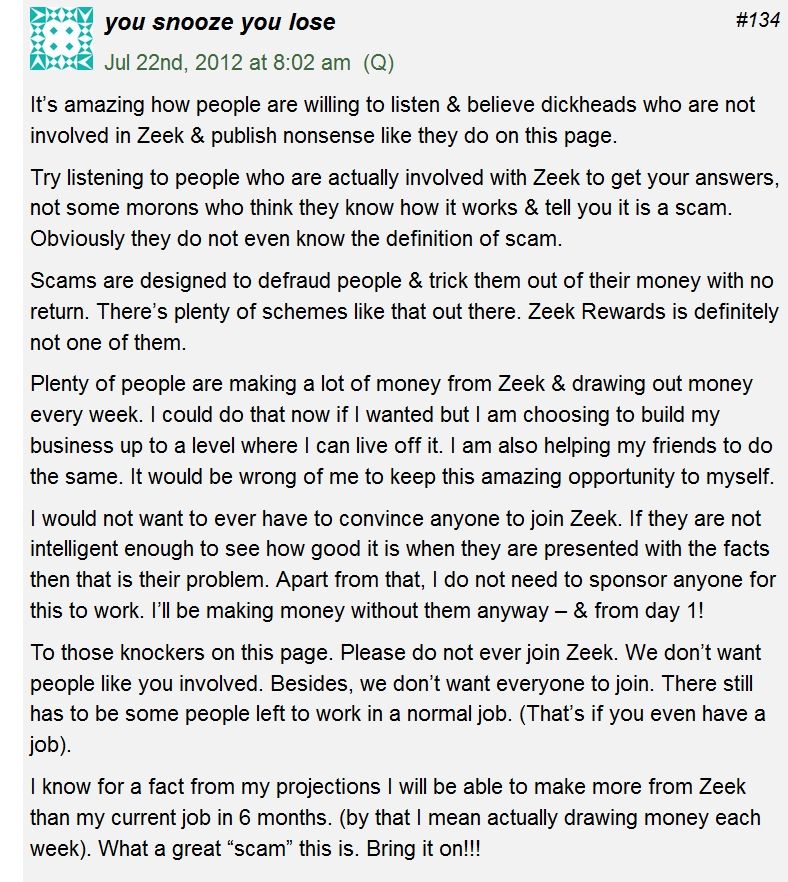Click the paragraph starting 'Scams are designed'
Viewport: 788px width, 882px height.
(x=404, y=311)
